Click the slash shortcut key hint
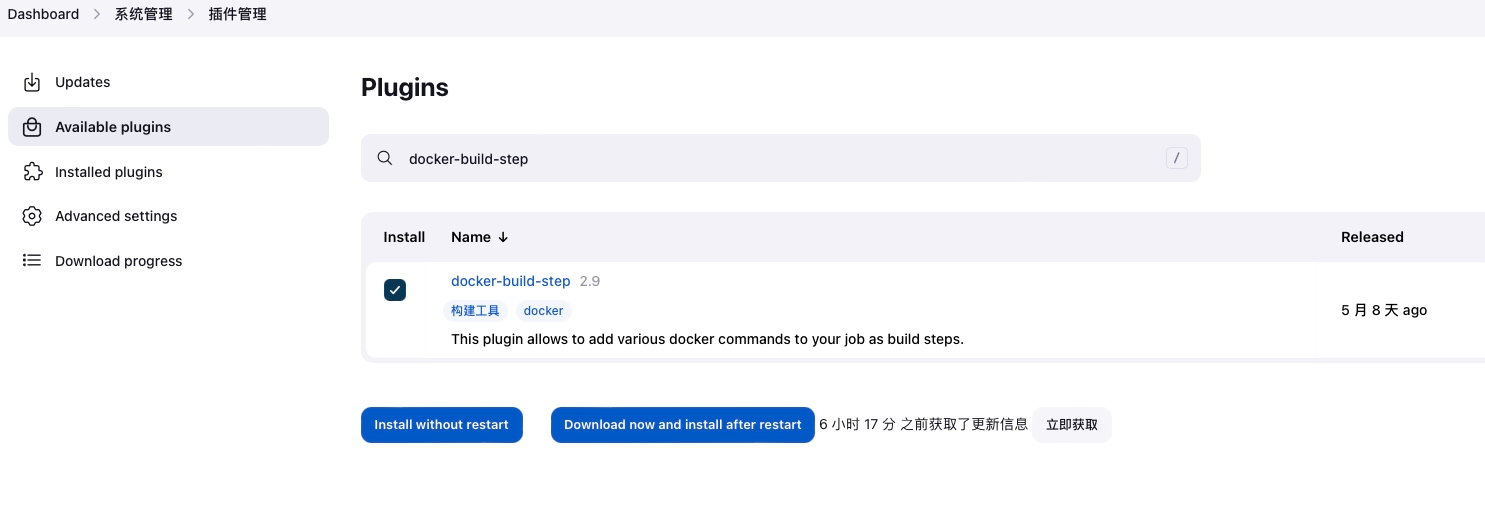This screenshot has width=1485, height=526. pyautogui.click(x=1176, y=158)
